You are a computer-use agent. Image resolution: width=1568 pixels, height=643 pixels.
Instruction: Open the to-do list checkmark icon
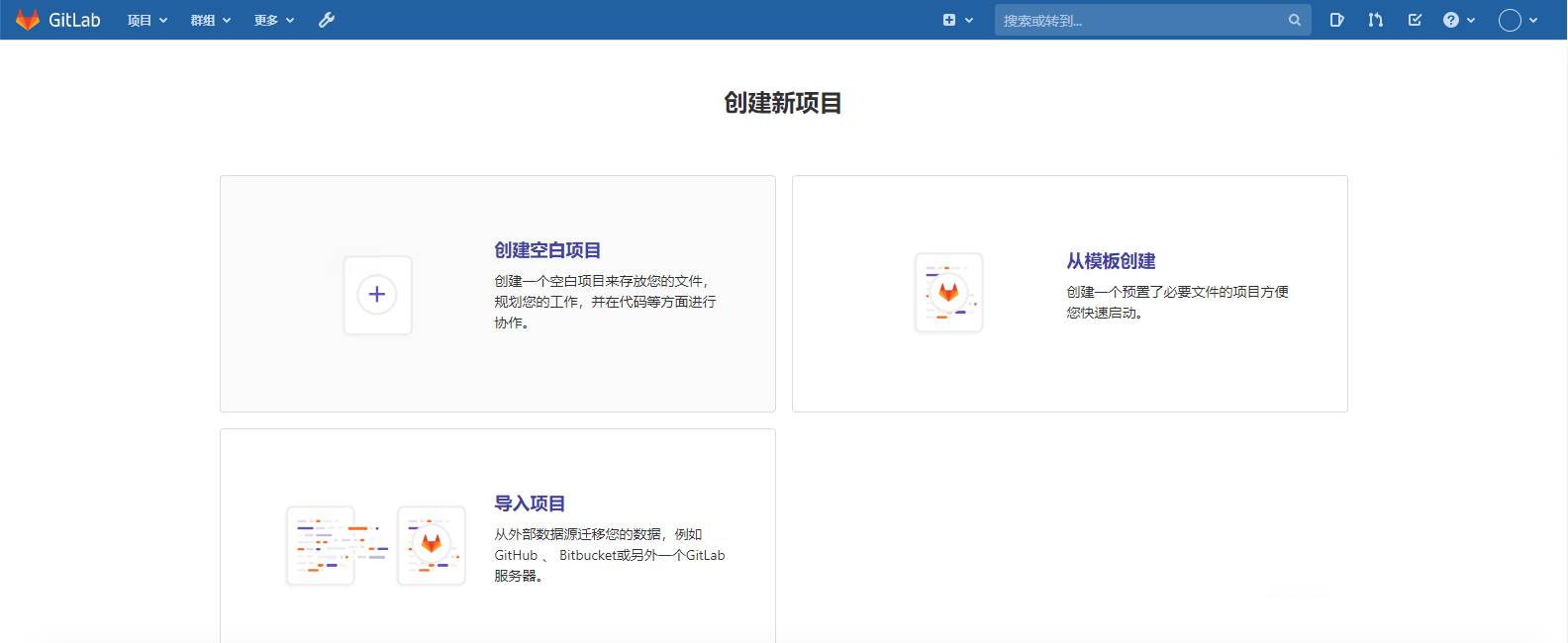(1416, 20)
